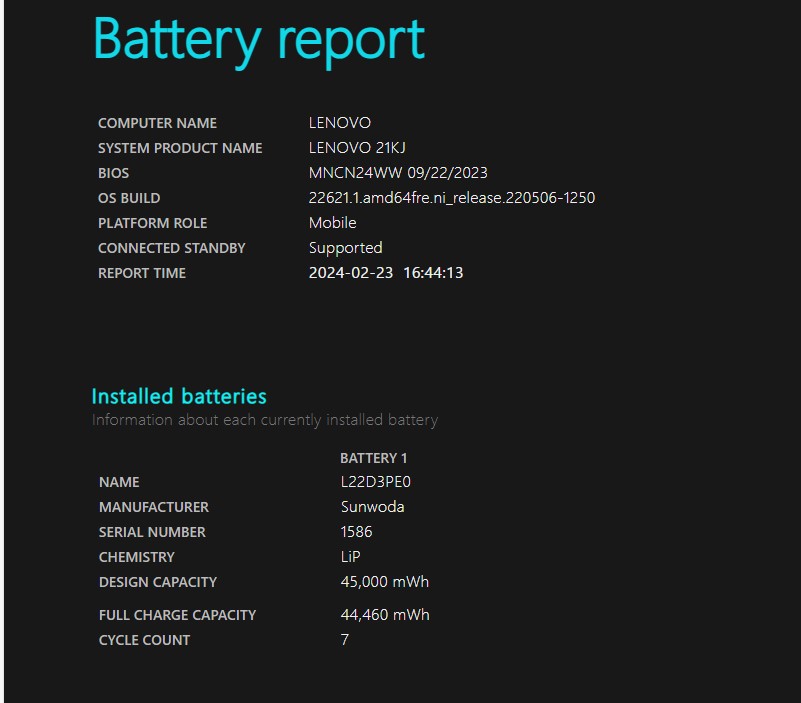Select report date '2024-02-23'
This screenshot has width=801, height=703.
(351, 273)
